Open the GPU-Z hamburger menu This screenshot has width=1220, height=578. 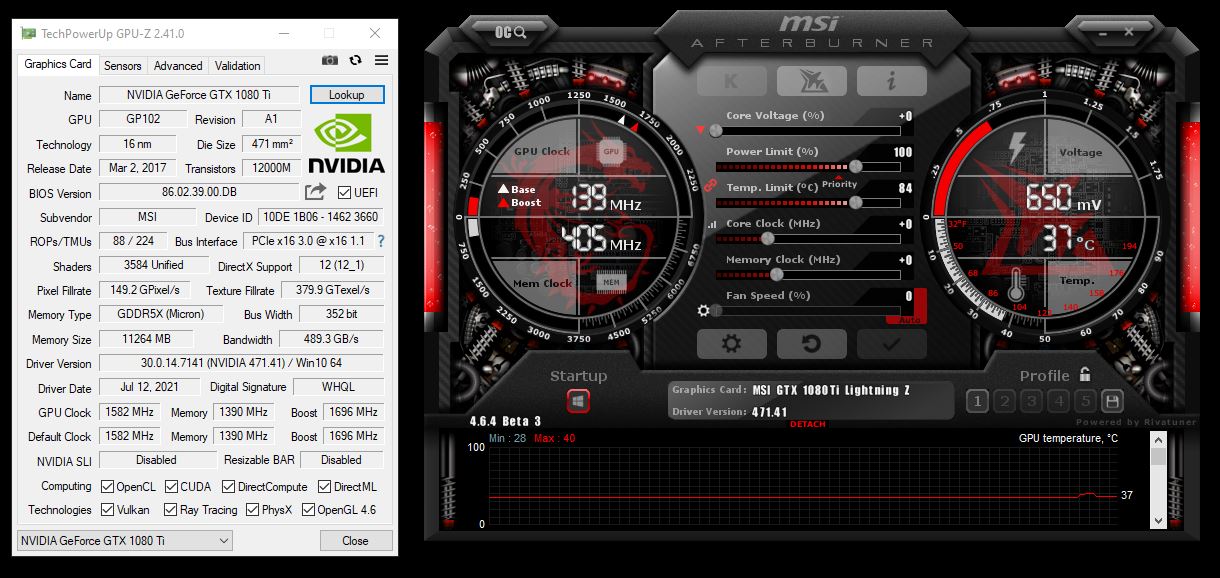point(381,60)
